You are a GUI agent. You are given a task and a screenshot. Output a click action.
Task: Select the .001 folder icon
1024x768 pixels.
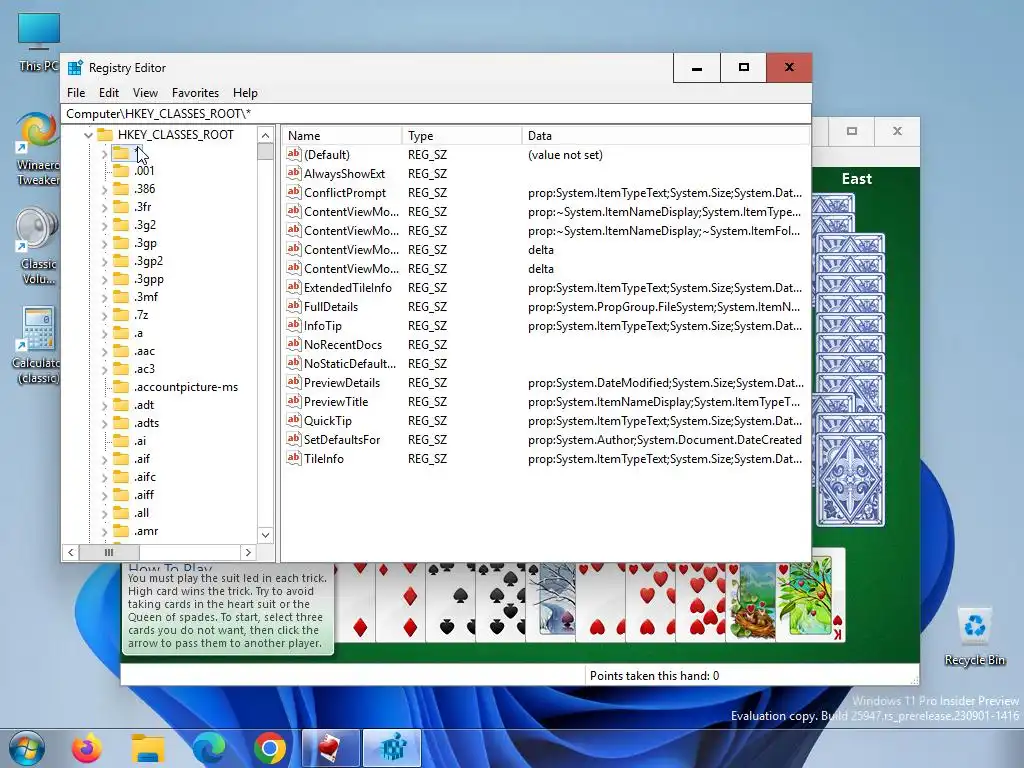tap(121, 170)
